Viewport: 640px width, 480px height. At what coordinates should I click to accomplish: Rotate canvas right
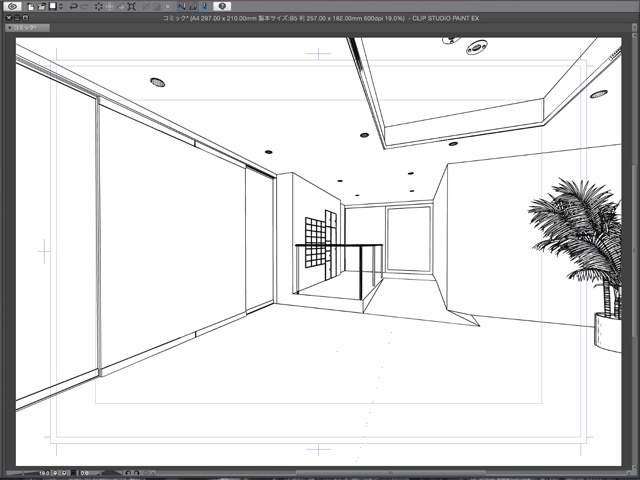tap(136, 473)
